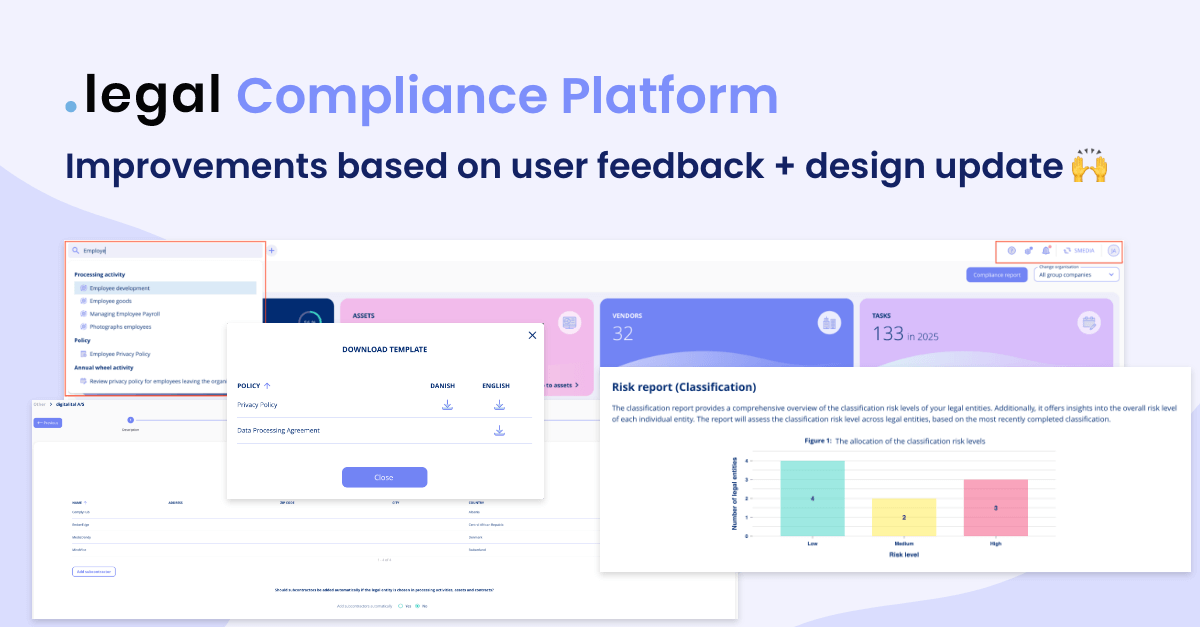Click 'Privacy Policy' row text in dialog
The height and width of the screenshot is (627, 1200).
point(257,405)
